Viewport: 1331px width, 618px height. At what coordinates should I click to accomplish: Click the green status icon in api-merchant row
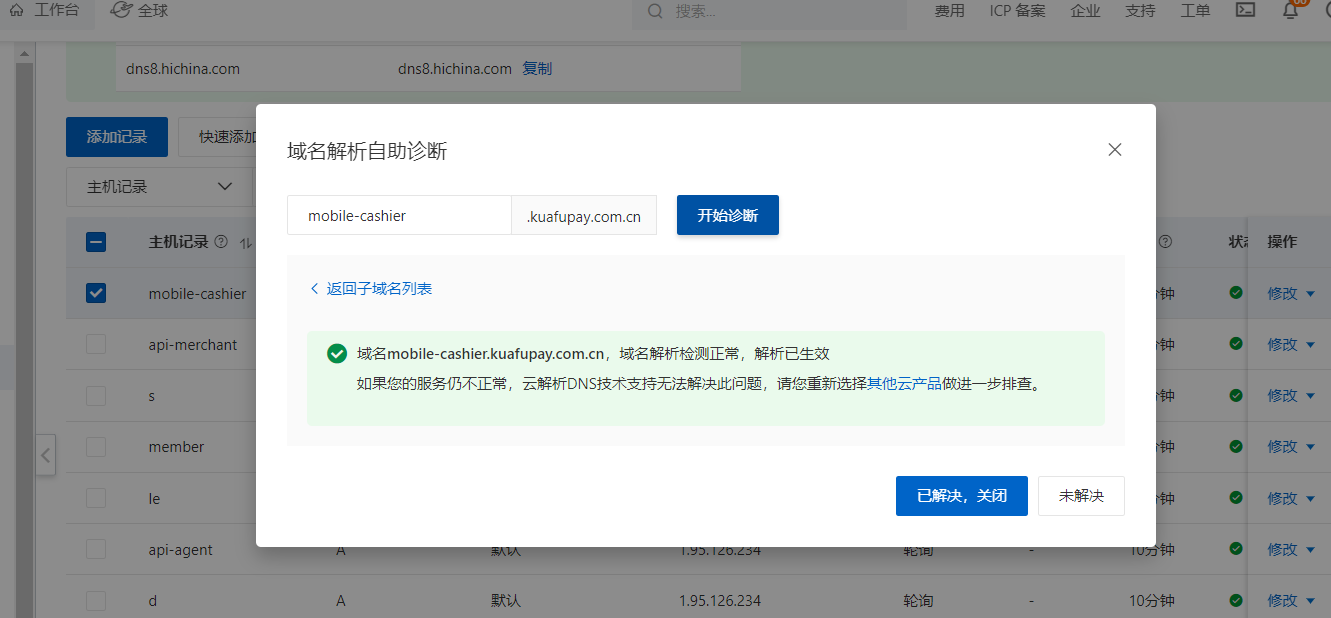click(1236, 344)
